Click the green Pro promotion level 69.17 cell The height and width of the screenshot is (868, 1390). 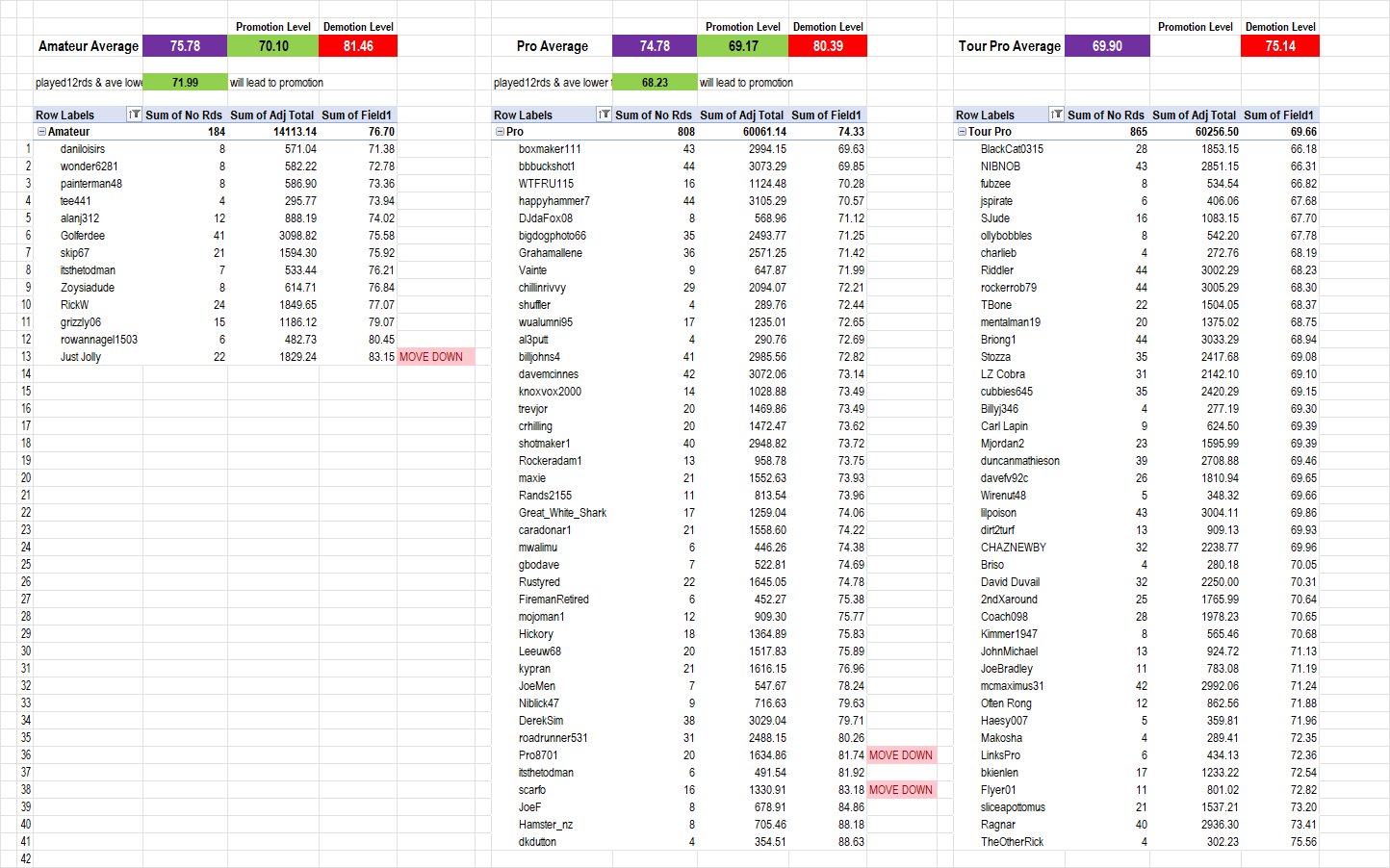tap(742, 46)
